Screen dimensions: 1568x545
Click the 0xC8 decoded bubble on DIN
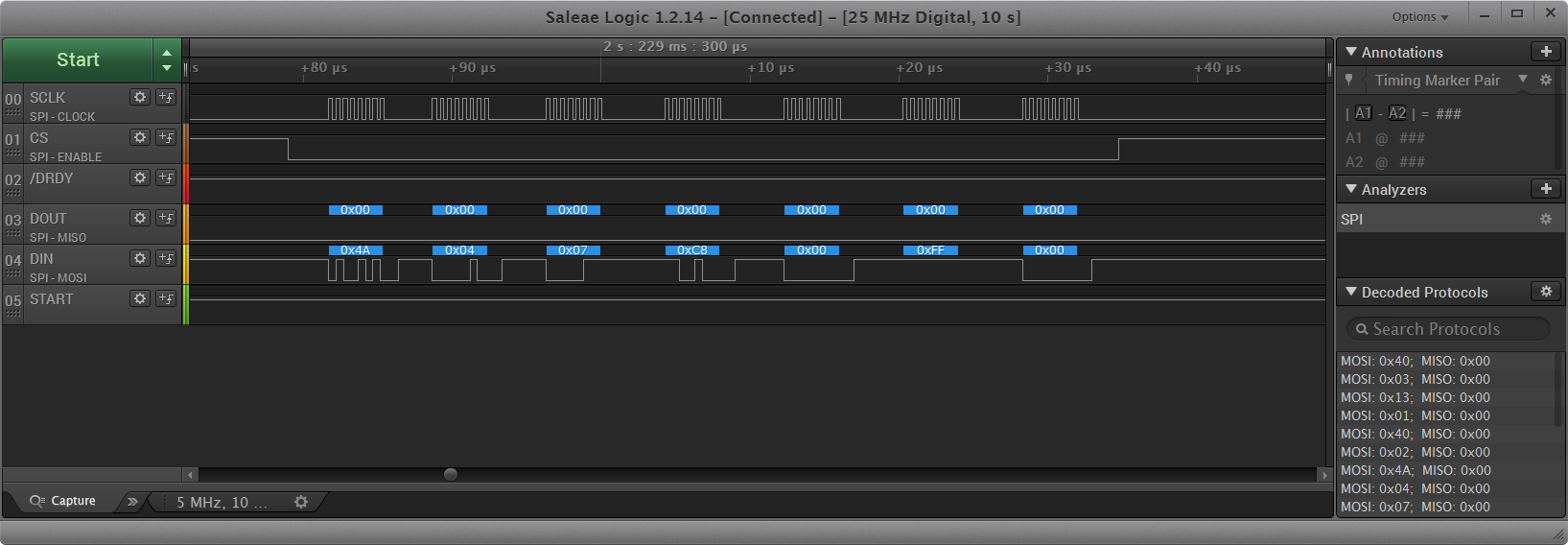tap(692, 250)
